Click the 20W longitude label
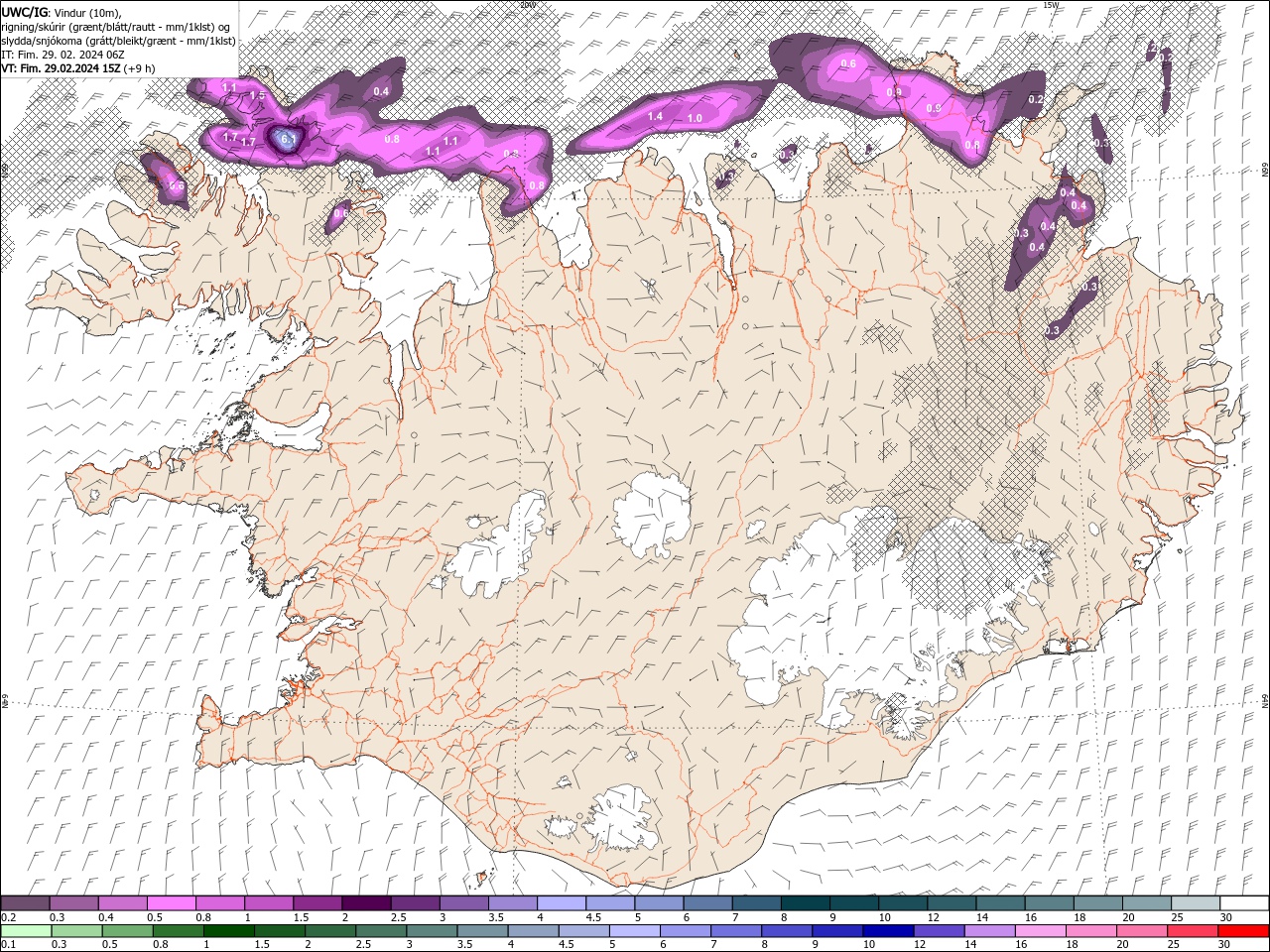The image size is (1270, 952). click(527, 5)
